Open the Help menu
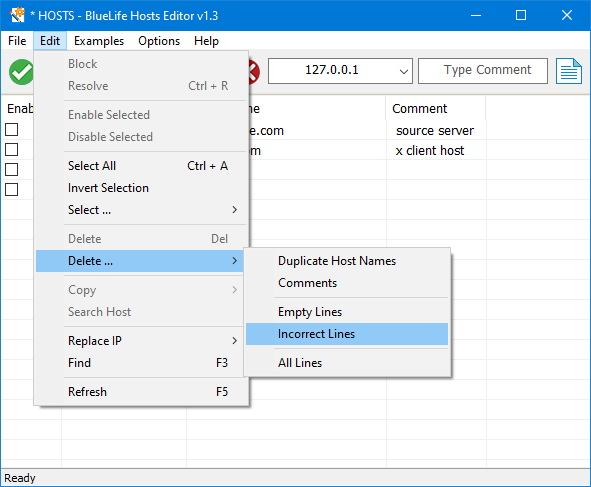 click(x=206, y=41)
